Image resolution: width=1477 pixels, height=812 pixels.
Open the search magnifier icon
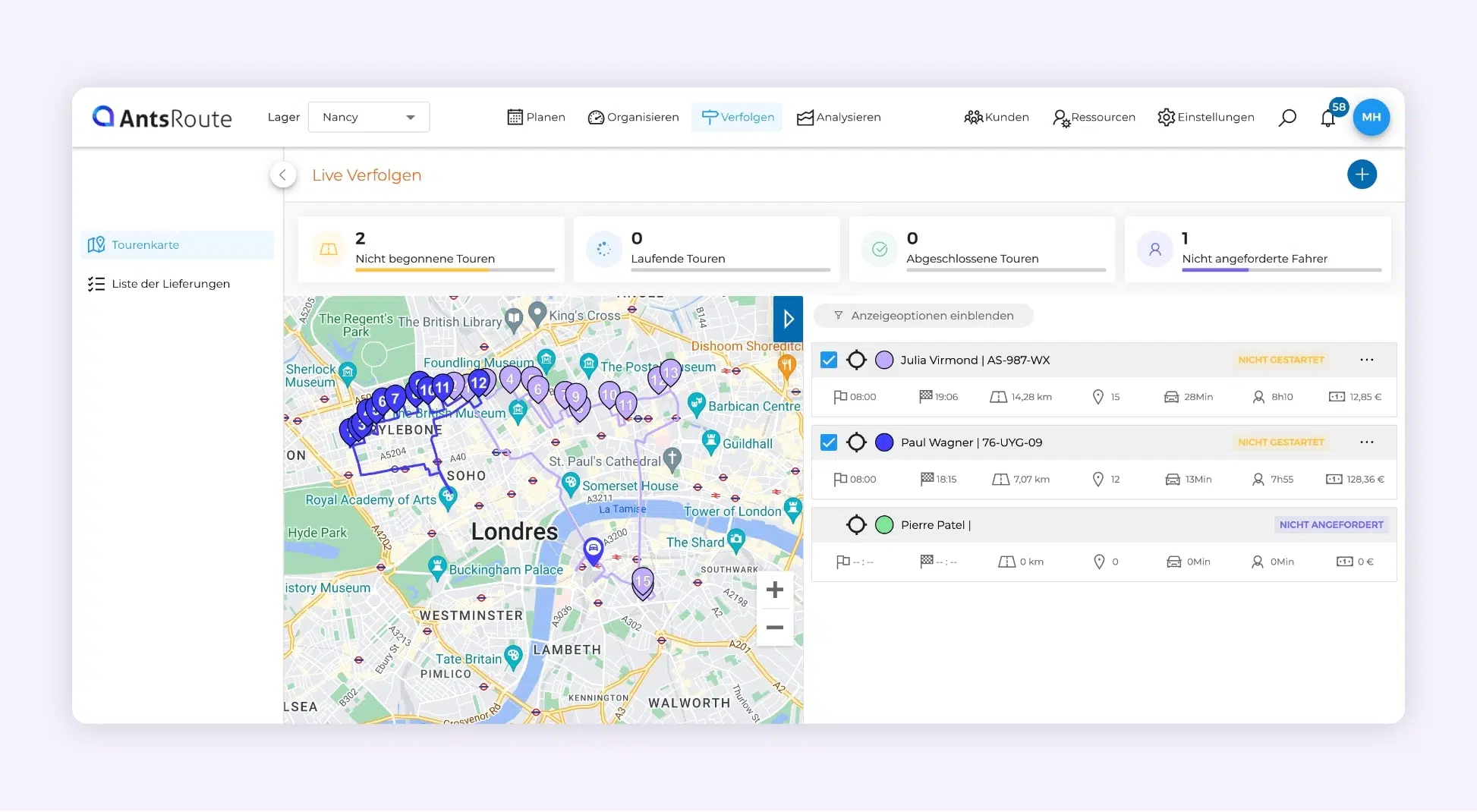(1287, 118)
